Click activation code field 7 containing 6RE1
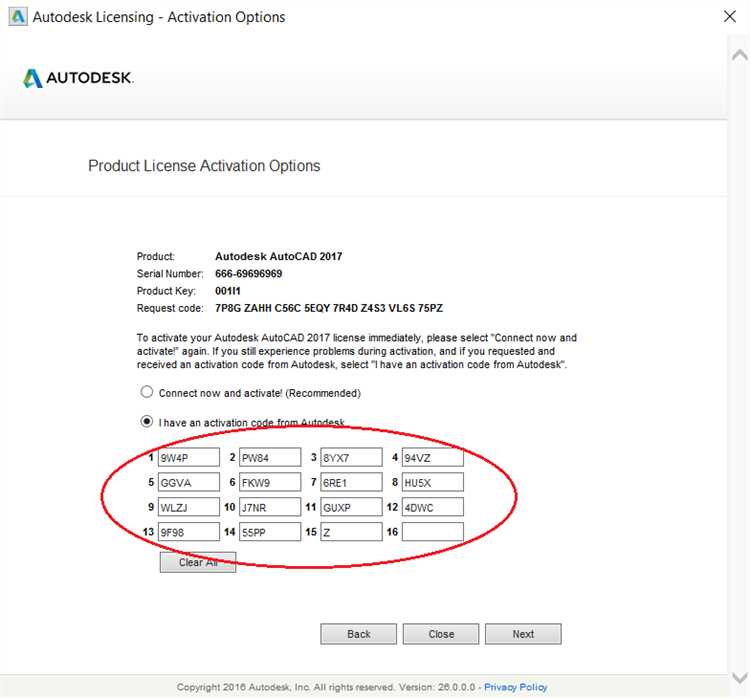The width and height of the screenshot is (750, 698). click(352, 482)
